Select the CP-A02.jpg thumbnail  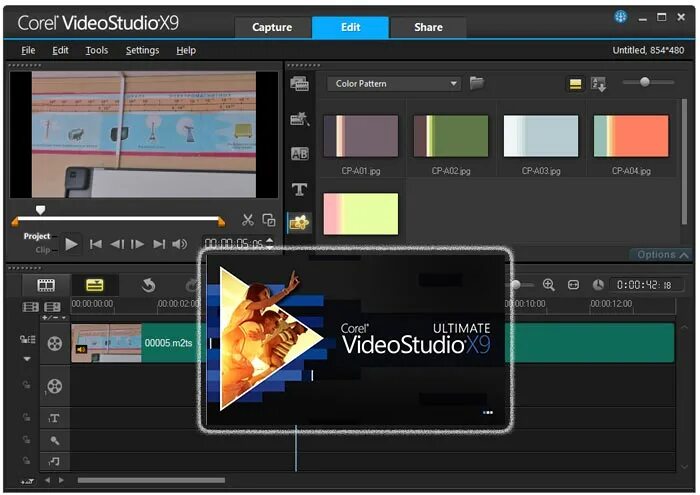click(451, 136)
